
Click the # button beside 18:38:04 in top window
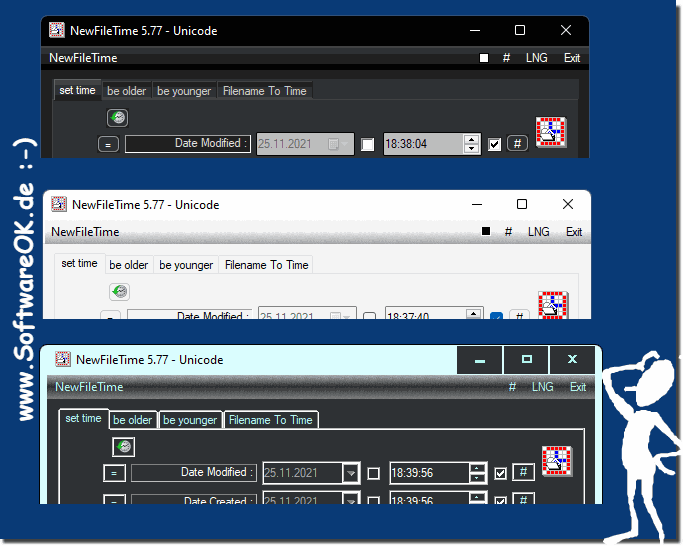click(x=517, y=143)
